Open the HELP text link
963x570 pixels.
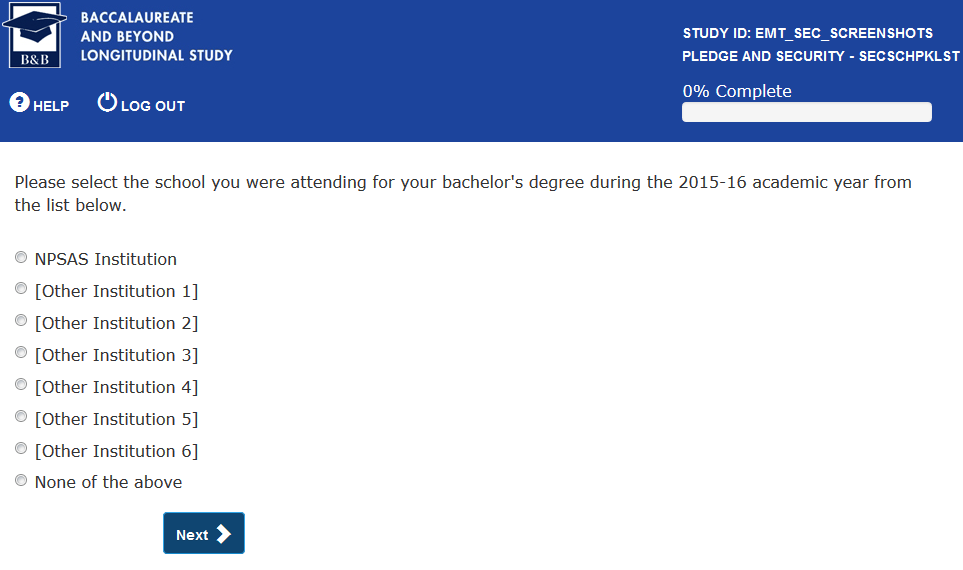(x=51, y=106)
